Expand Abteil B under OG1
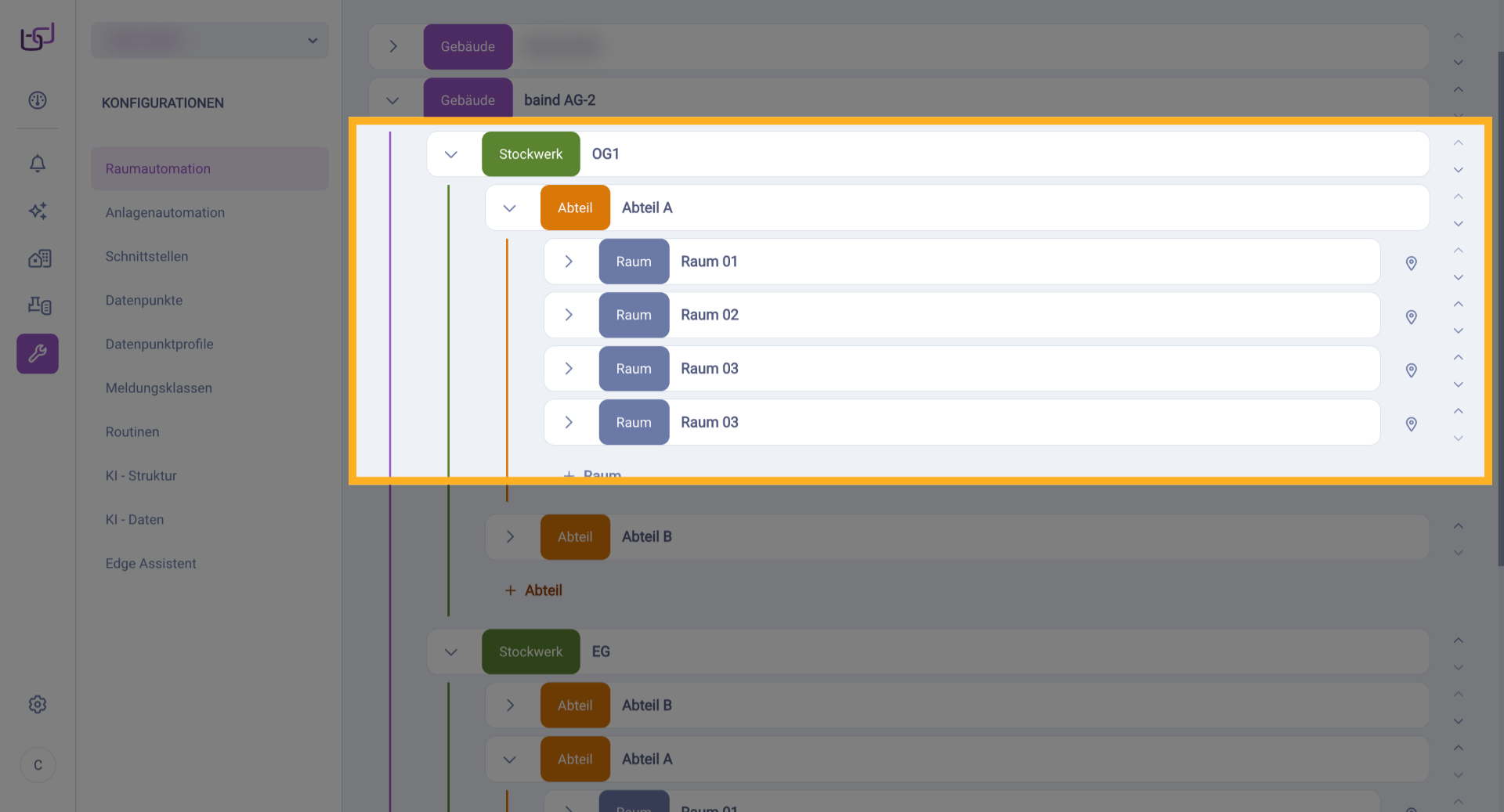This screenshot has height=812, width=1504. [510, 537]
